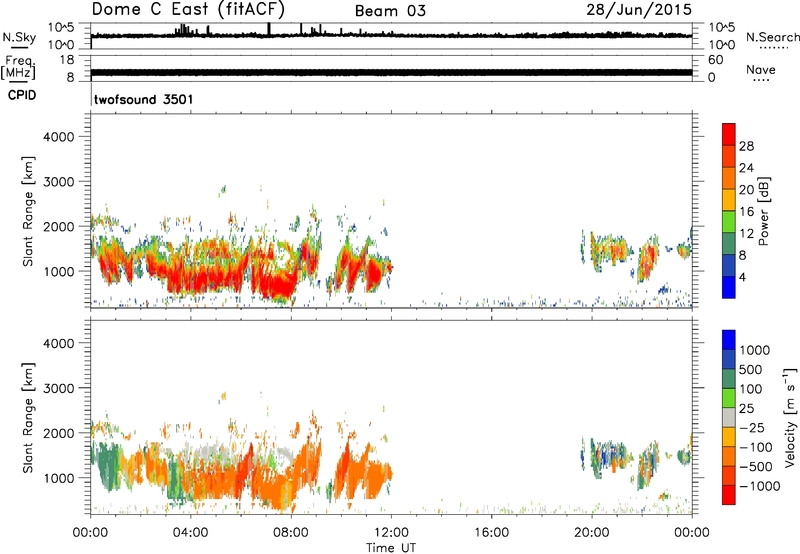Click the 'N.Sky' legend label

click(x=19, y=38)
